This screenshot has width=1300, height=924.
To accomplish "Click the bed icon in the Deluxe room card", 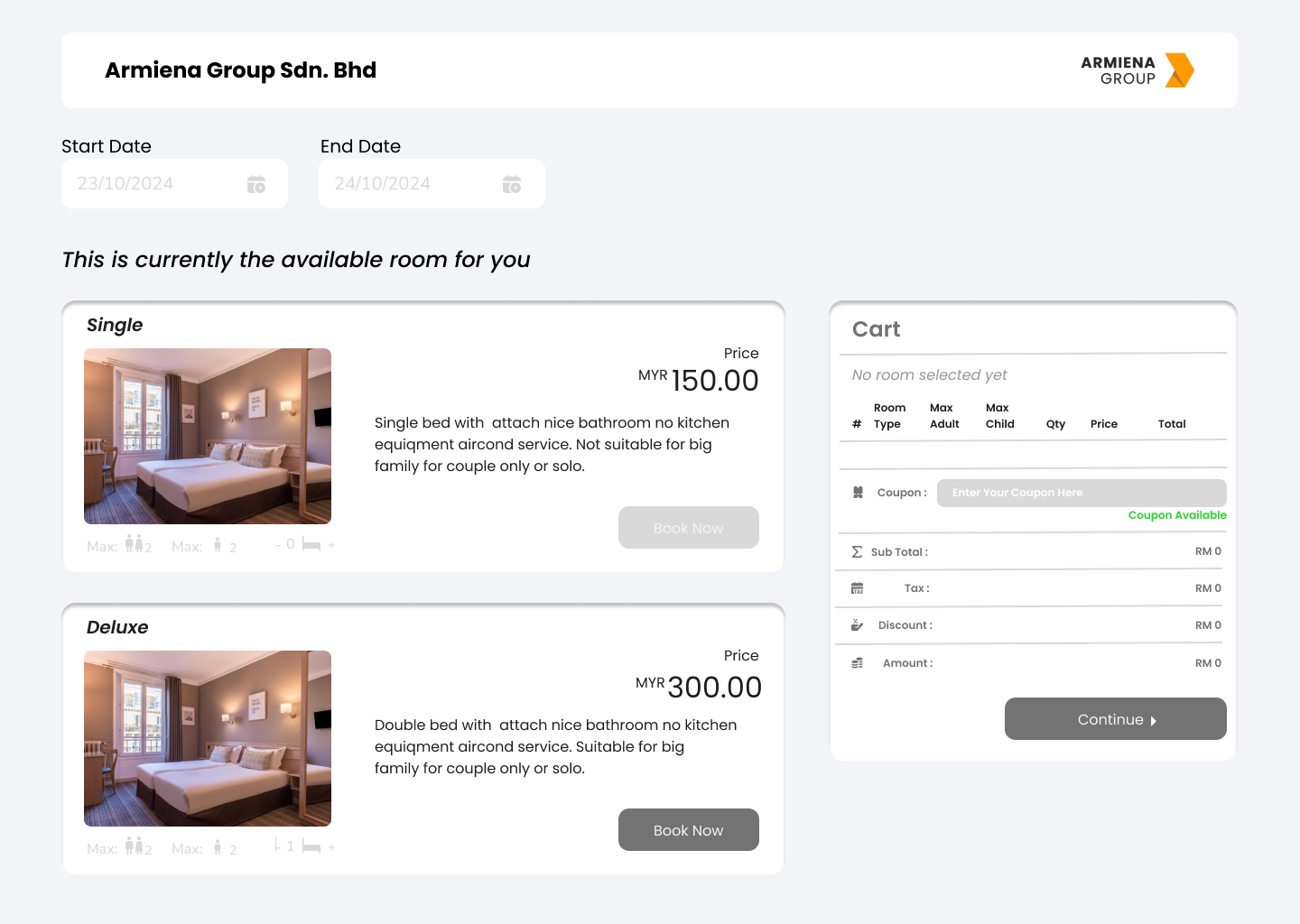I will coord(311,846).
